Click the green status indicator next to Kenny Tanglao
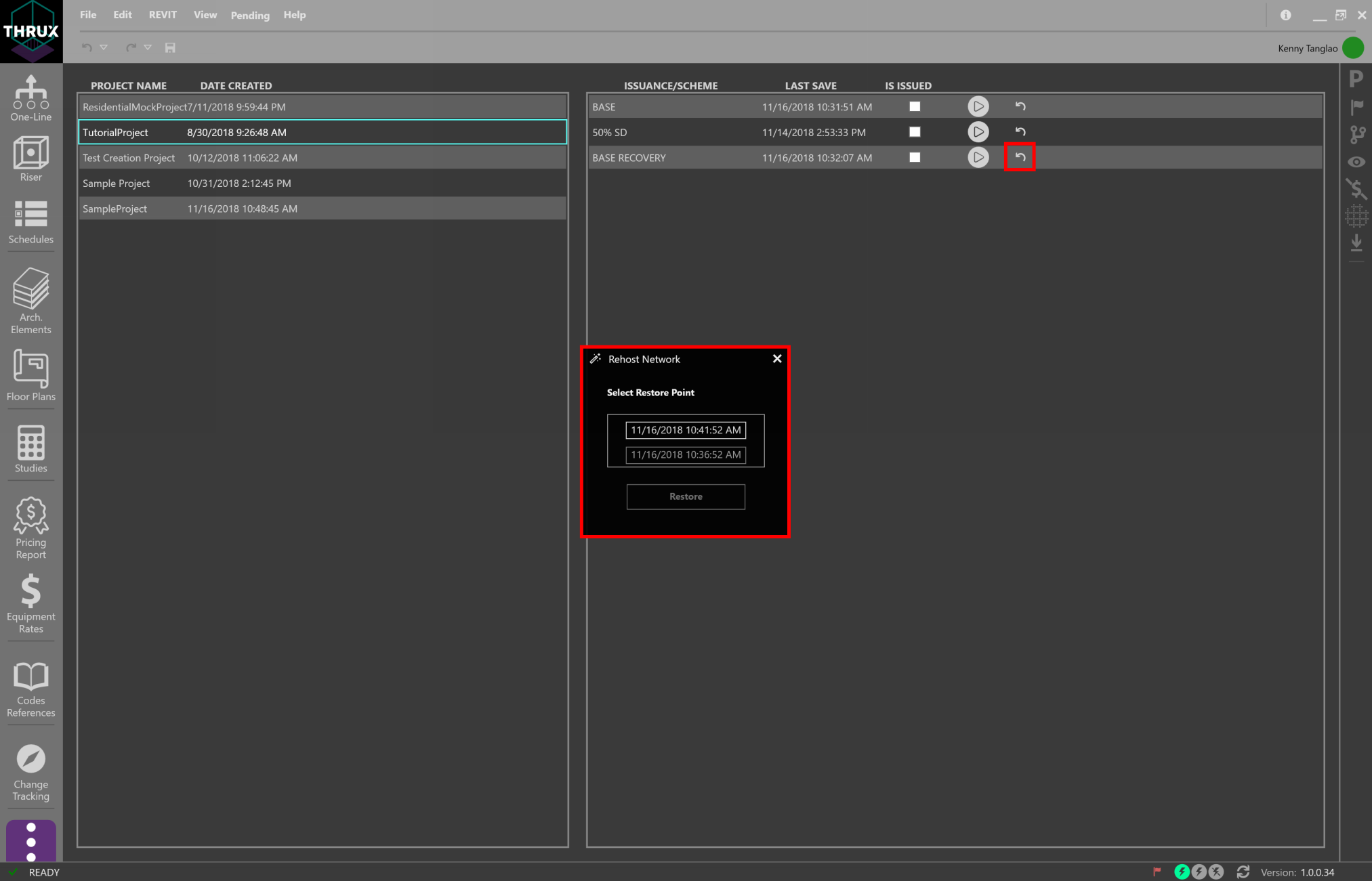The width and height of the screenshot is (1372, 881). click(1352, 47)
